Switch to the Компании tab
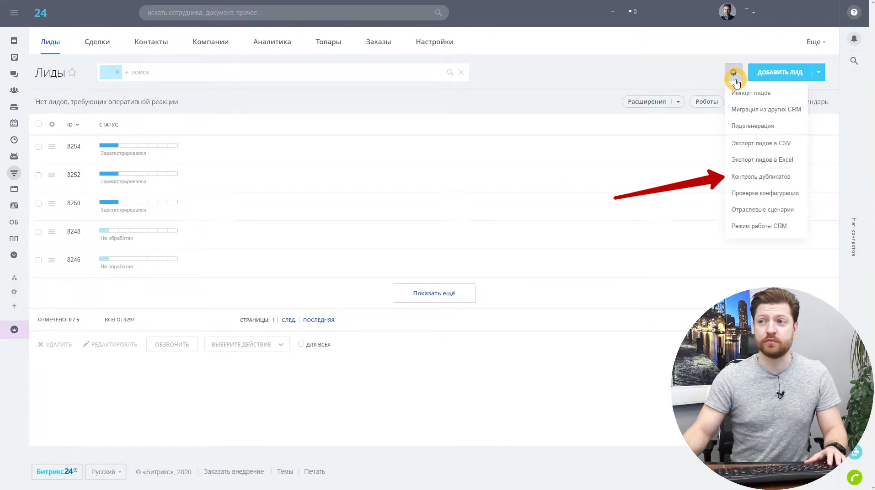The image size is (875, 490). (x=210, y=42)
